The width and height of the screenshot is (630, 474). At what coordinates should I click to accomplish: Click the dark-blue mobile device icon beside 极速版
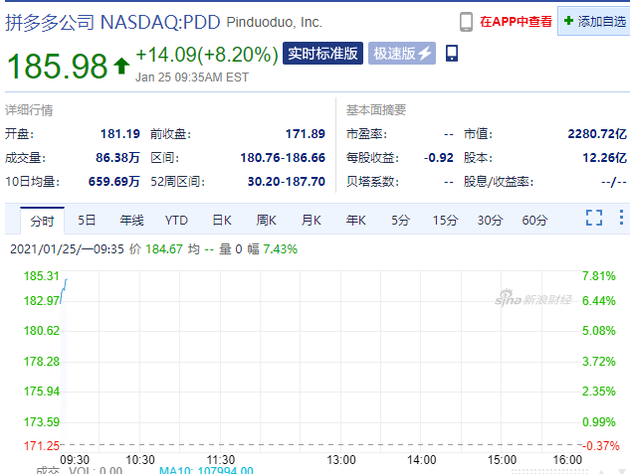tap(452, 53)
